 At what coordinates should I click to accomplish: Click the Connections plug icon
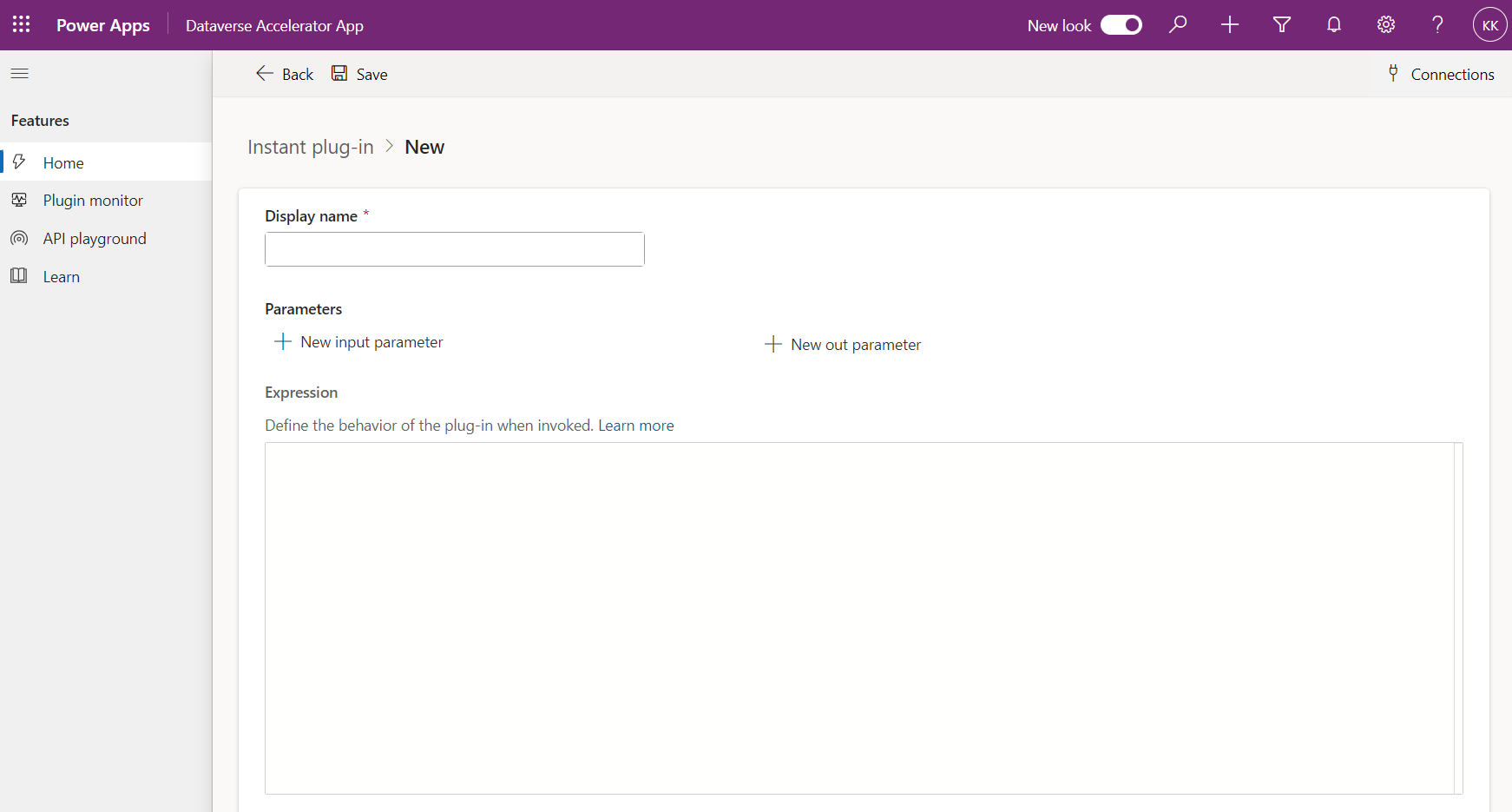(1393, 74)
